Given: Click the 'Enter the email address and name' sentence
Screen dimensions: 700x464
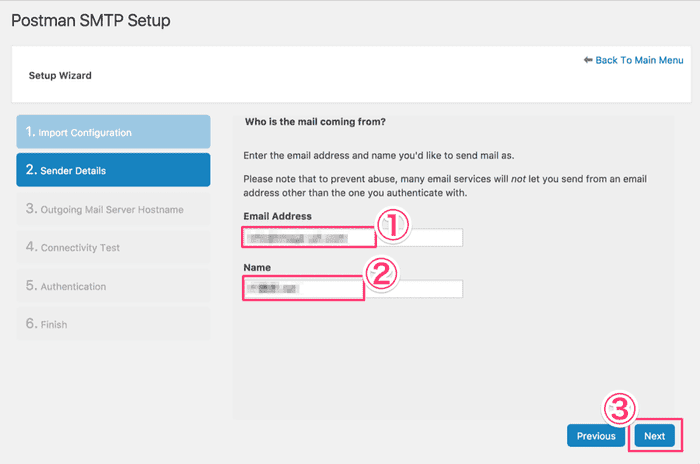Looking at the screenshot, I should pyautogui.click(x=379, y=155).
